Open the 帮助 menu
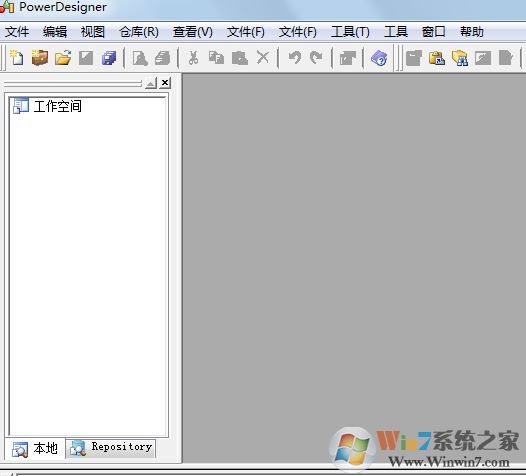The width and height of the screenshot is (526, 476). [x=472, y=32]
